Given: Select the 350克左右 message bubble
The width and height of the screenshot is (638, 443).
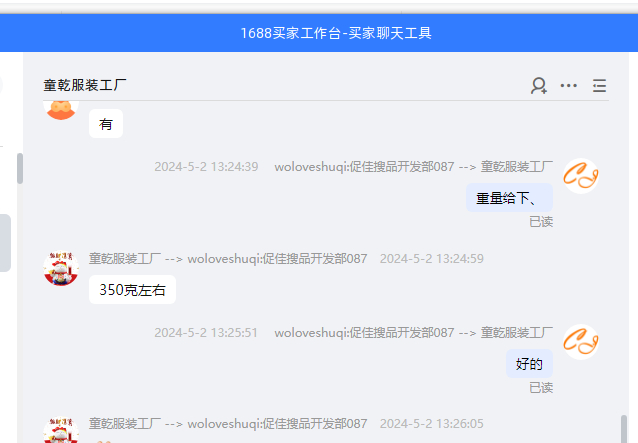Looking at the screenshot, I should coord(132,290).
